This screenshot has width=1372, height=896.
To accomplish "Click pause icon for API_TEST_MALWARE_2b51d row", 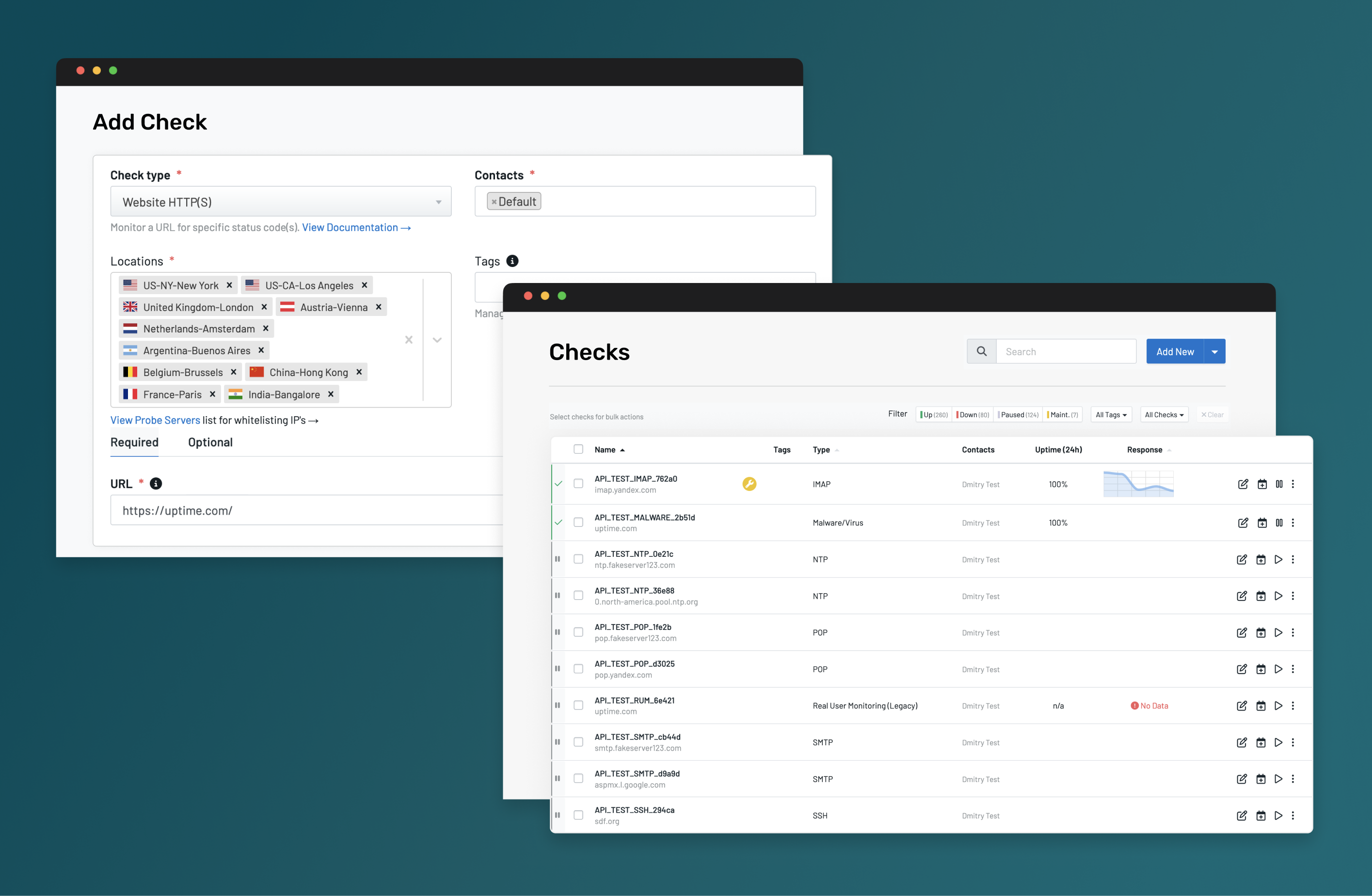I will coord(1278,522).
